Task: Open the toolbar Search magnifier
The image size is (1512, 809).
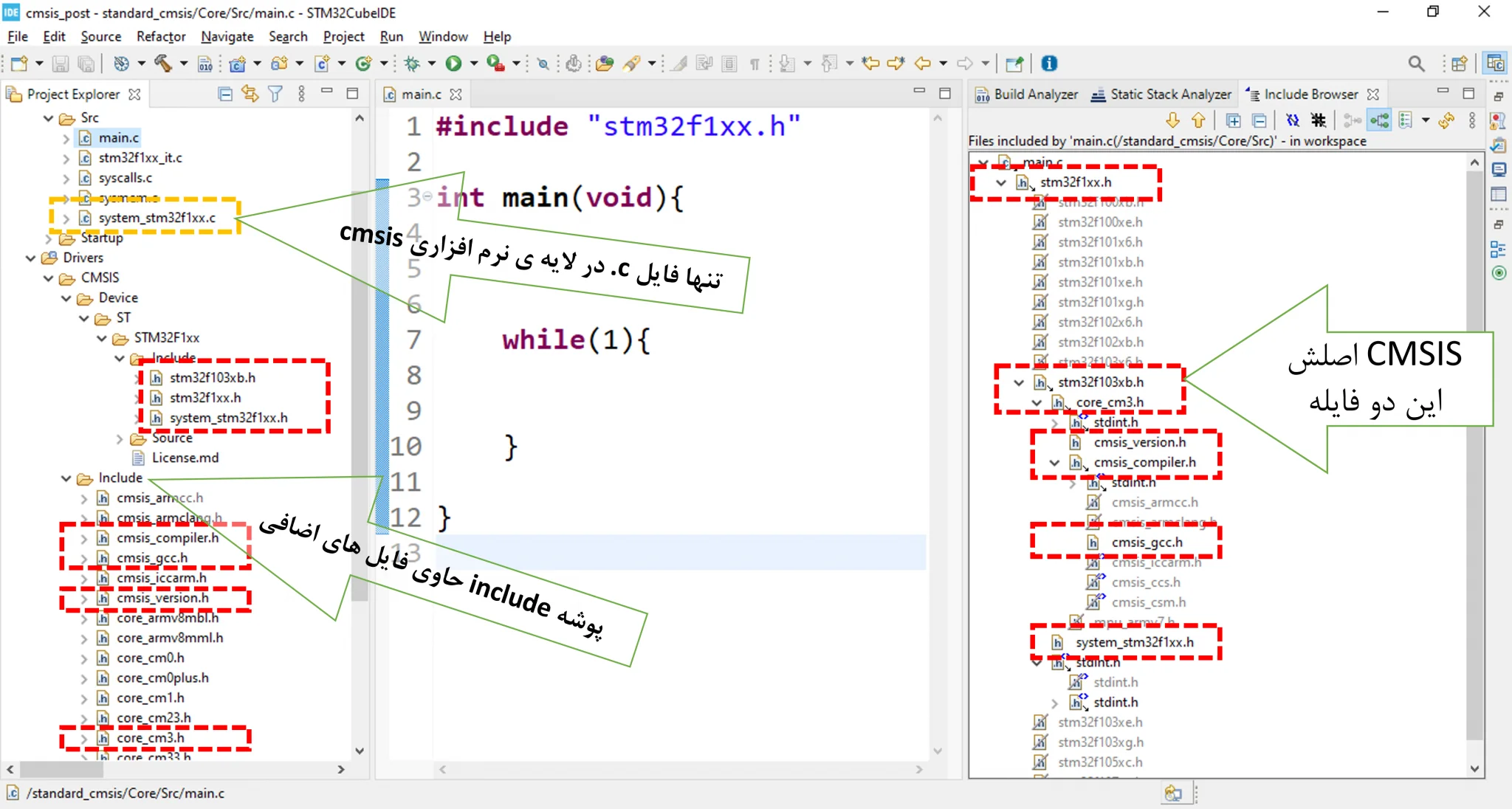Action: coord(1416,63)
